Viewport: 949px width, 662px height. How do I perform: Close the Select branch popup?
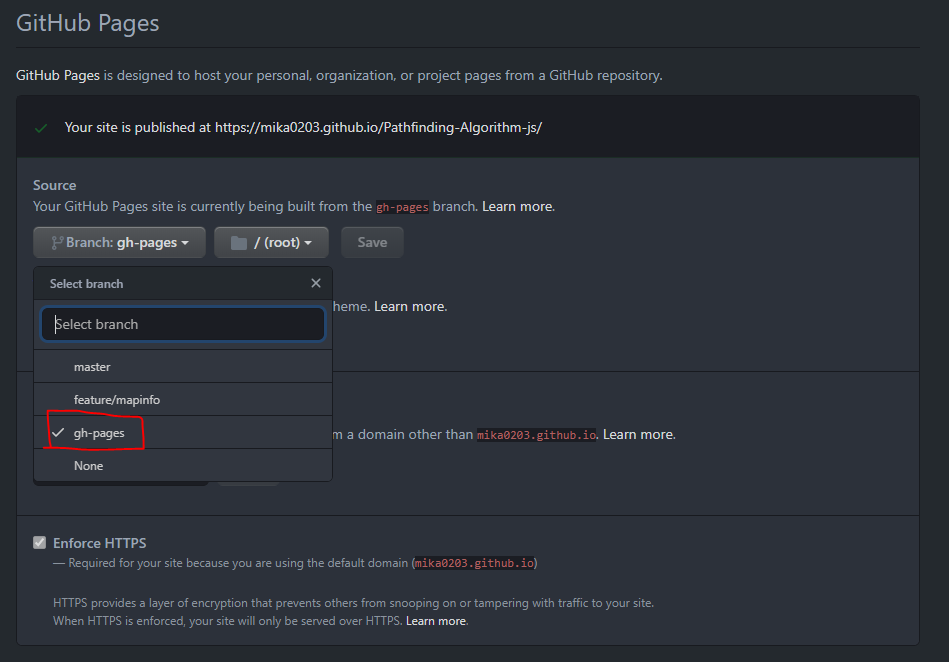(x=316, y=283)
